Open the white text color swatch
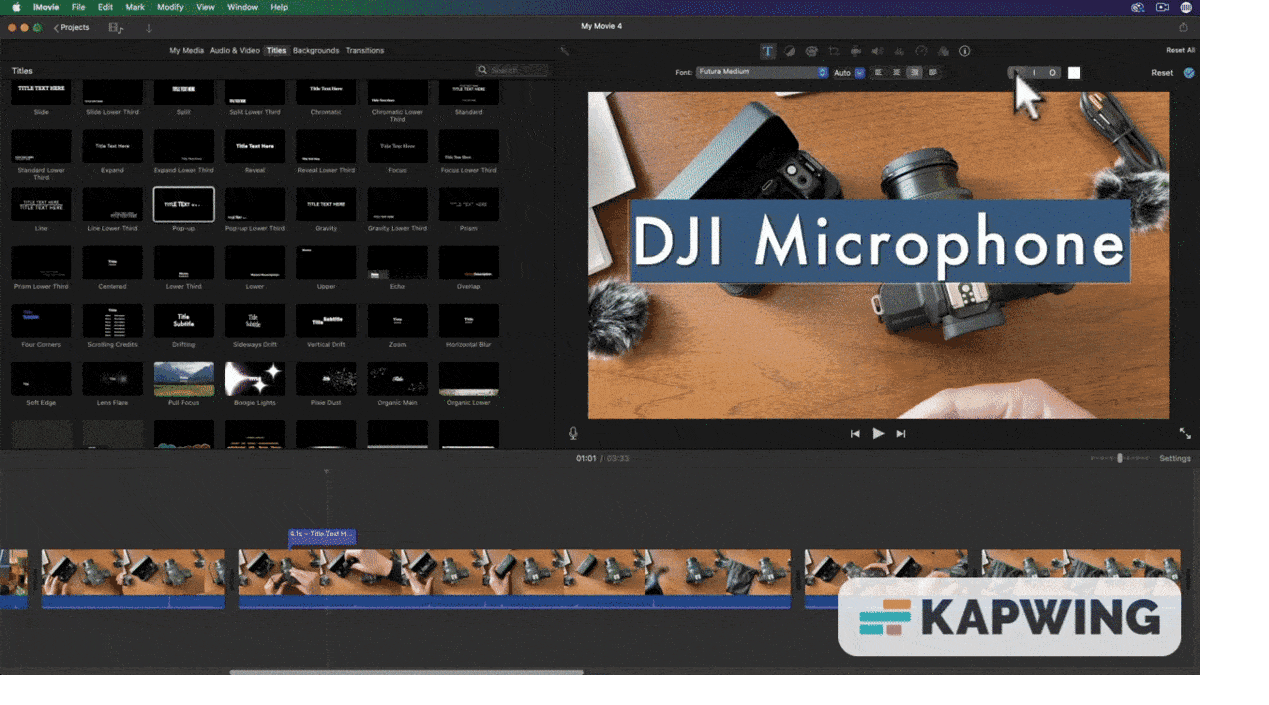The image size is (1269, 705). coord(1074,73)
